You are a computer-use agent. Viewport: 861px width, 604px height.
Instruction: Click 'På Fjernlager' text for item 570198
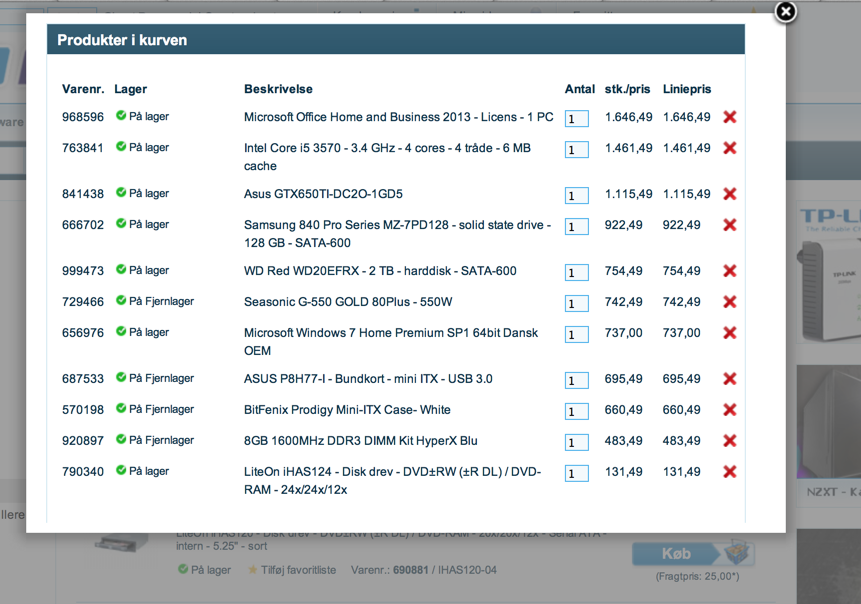(x=161, y=410)
